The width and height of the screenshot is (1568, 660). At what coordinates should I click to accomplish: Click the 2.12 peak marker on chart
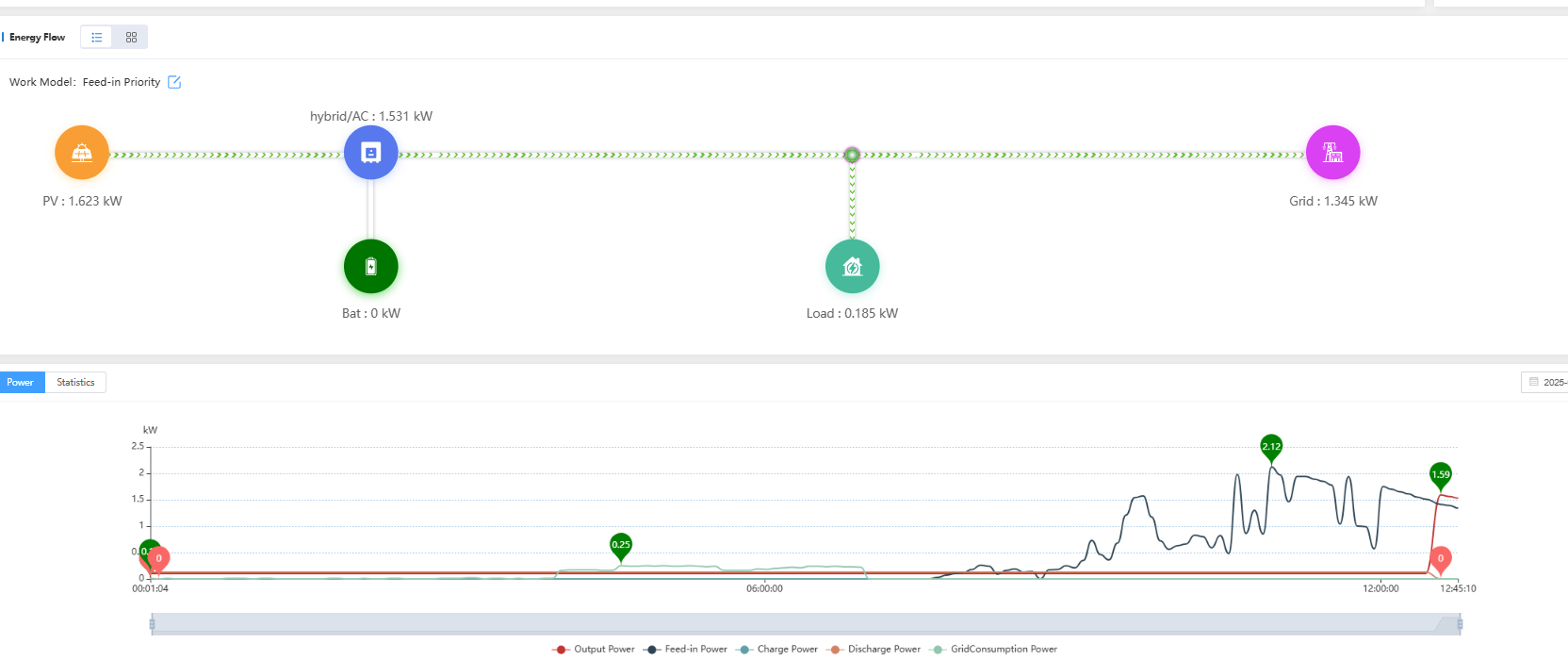click(x=1271, y=447)
